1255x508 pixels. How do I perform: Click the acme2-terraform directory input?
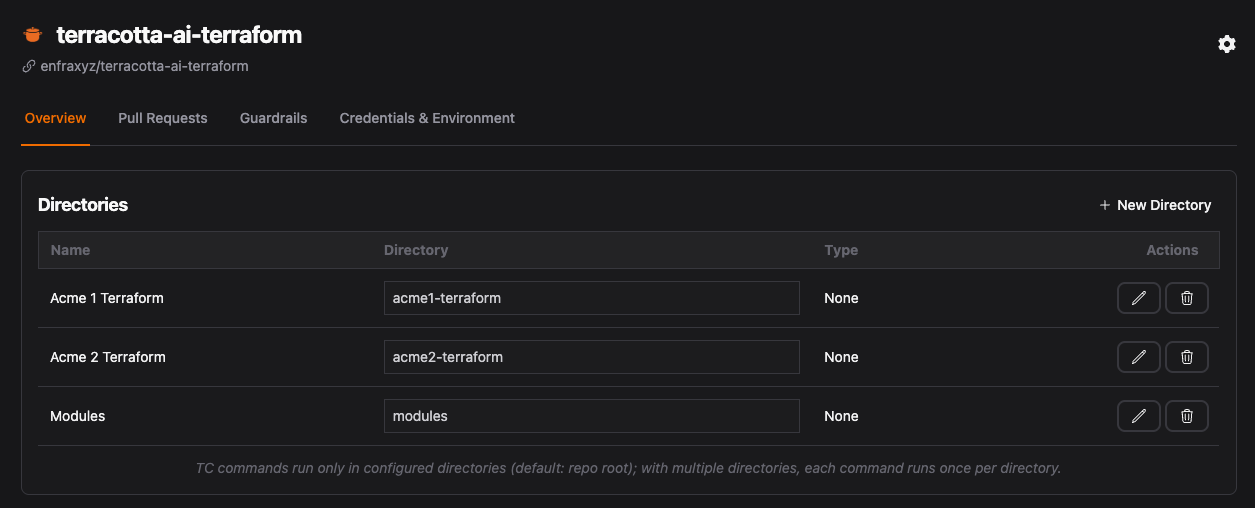coord(591,357)
